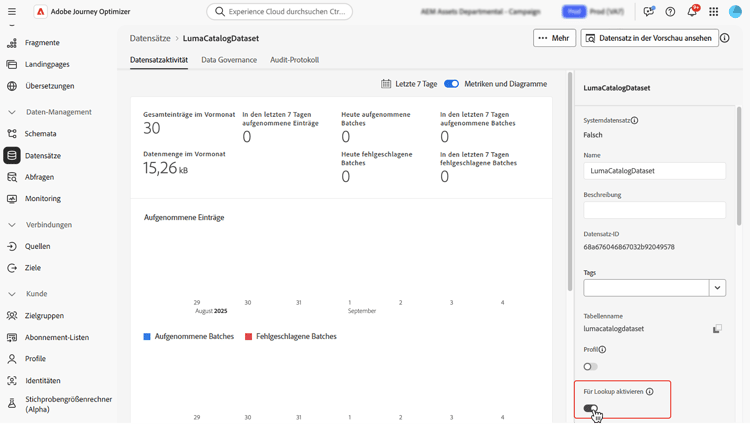Click the Monitoring sidebar icon
Image resolution: width=750 pixels, height=424 pixels.
coord(12,199)
